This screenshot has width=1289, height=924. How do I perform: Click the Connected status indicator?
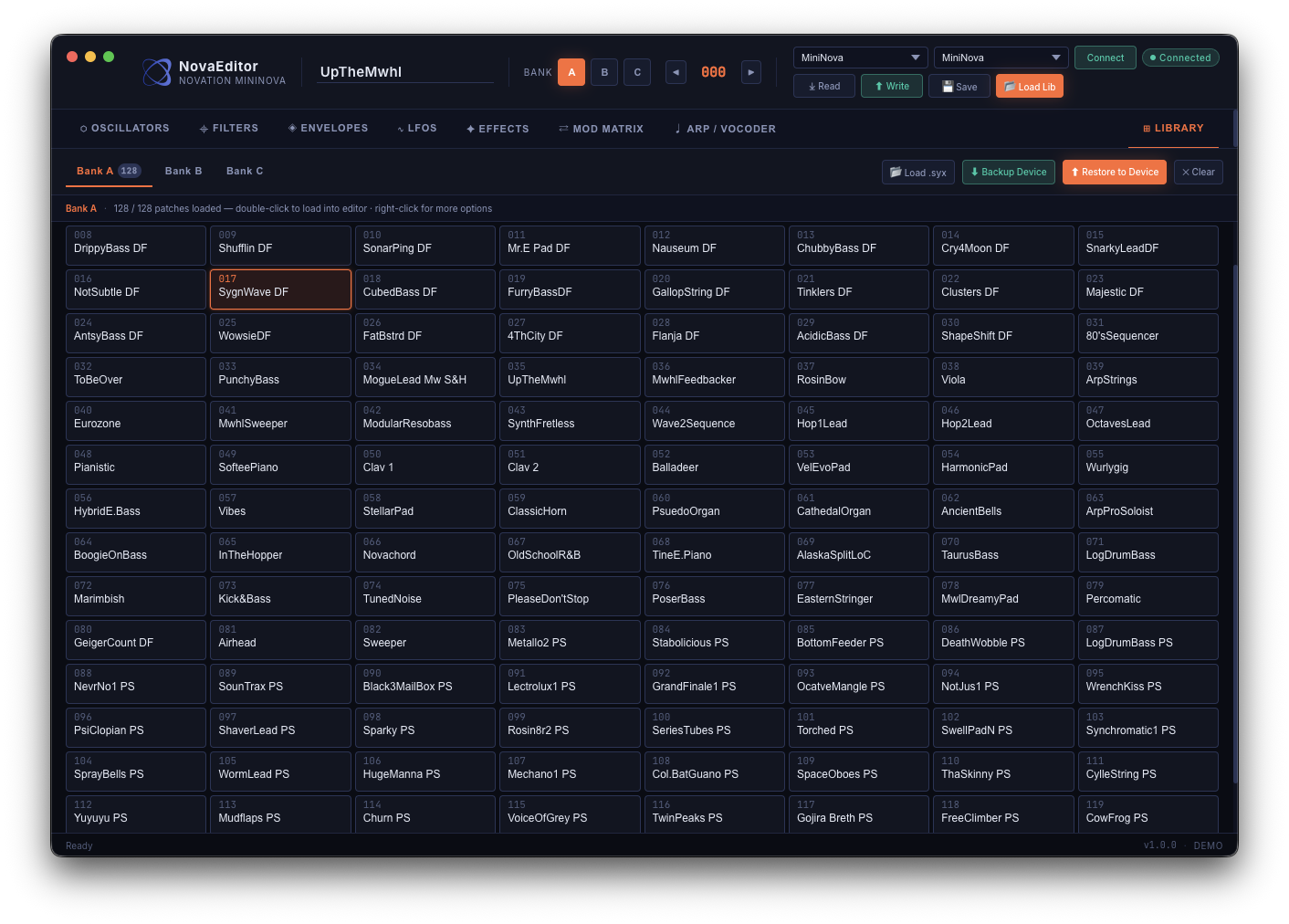[x=1180, y=58]
